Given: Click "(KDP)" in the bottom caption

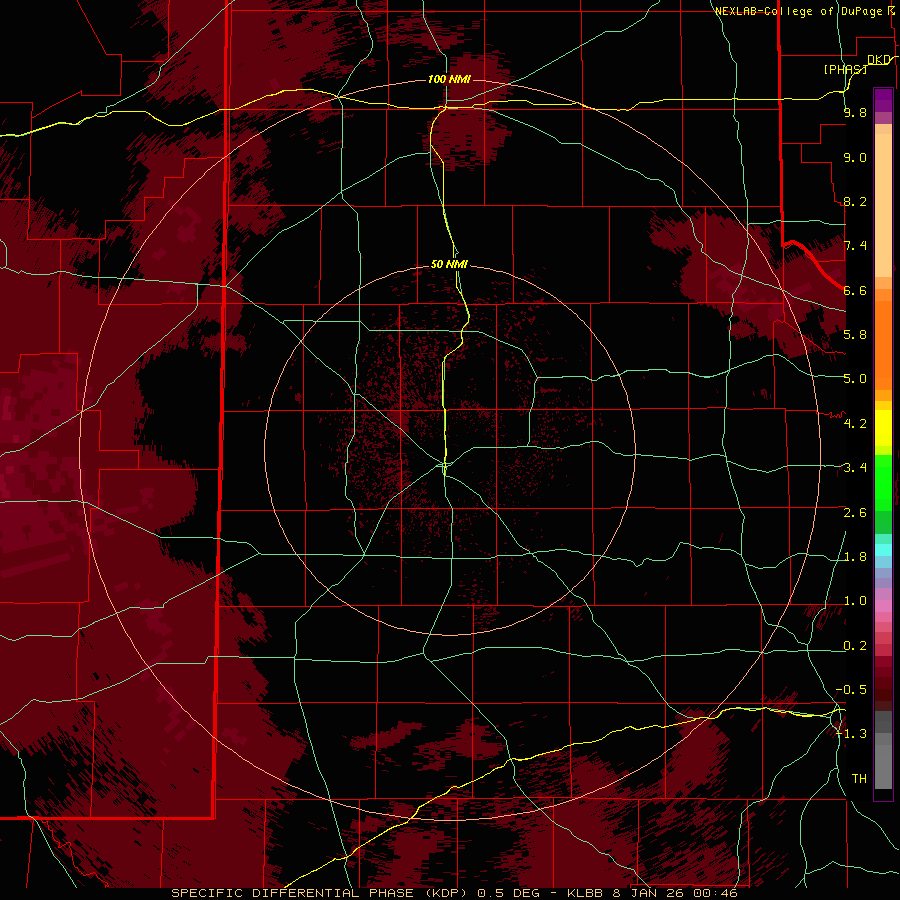Looking at the screenshot, I should point(448,893).
